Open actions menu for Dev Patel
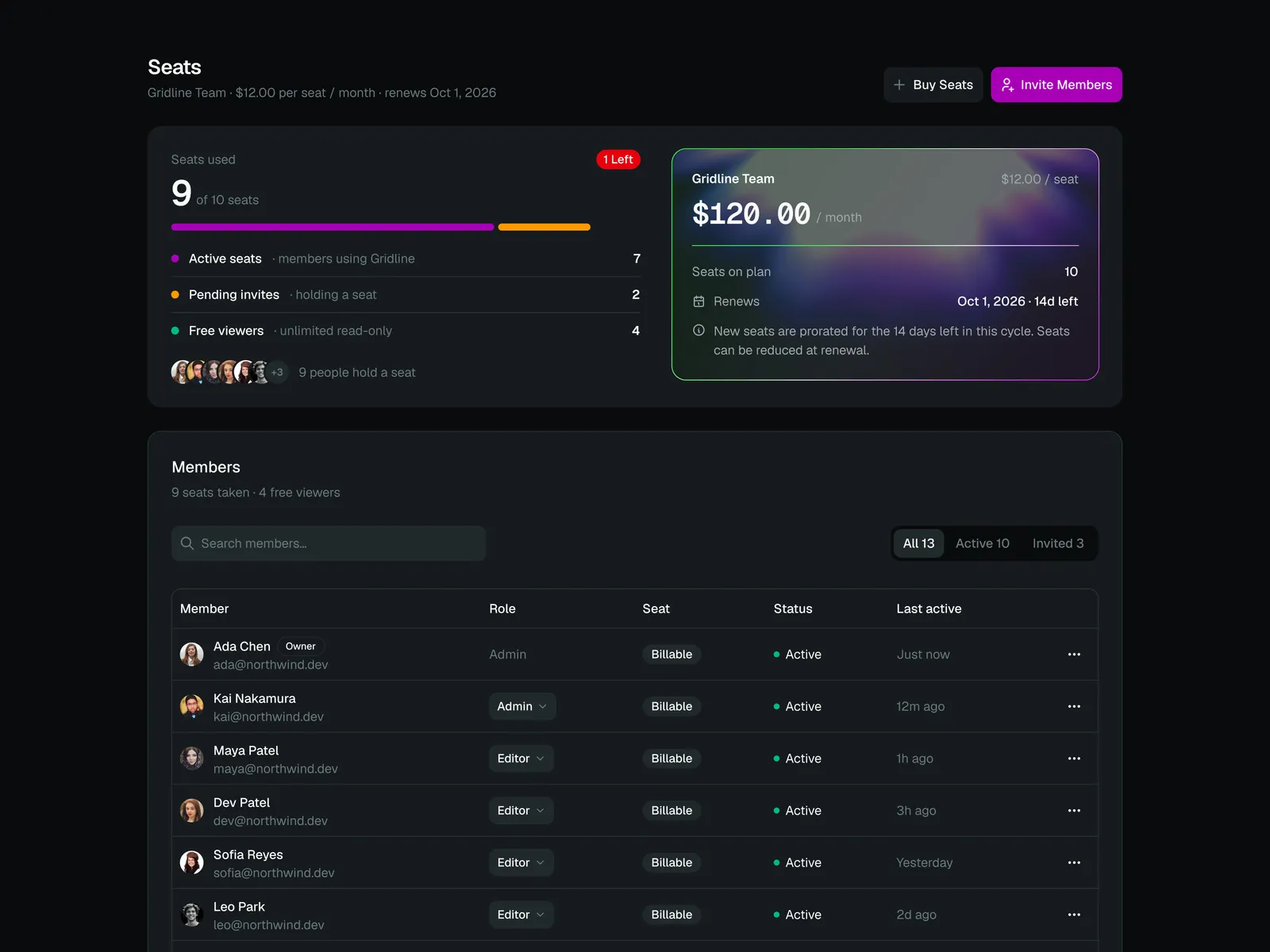The height and width of the screenshot is (952, 1270). pos(1074,811)
